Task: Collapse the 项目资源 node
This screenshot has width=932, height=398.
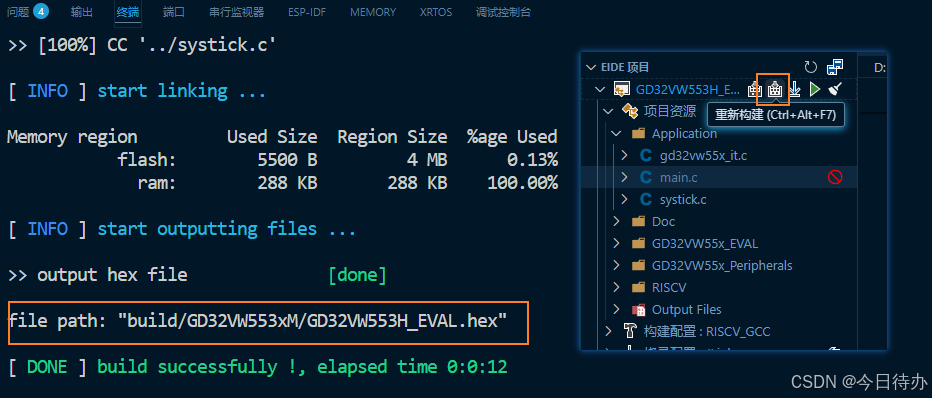Action: (608, 111)
